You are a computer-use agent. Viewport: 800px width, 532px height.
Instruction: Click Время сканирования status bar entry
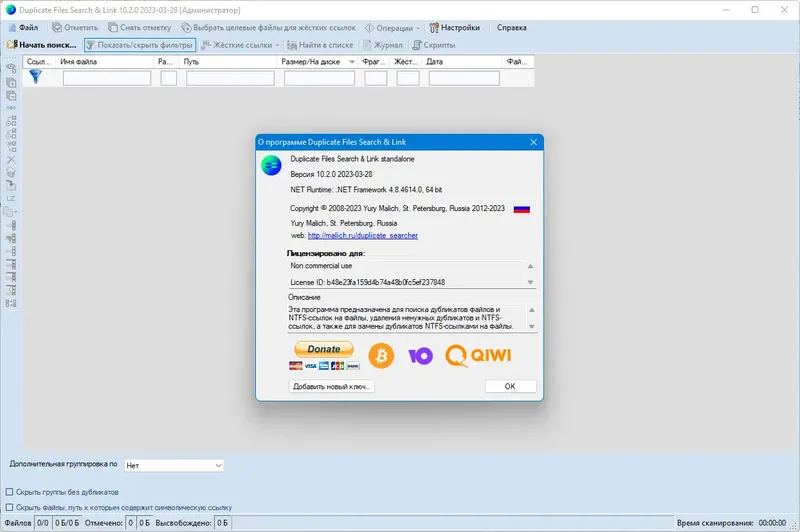731,523
